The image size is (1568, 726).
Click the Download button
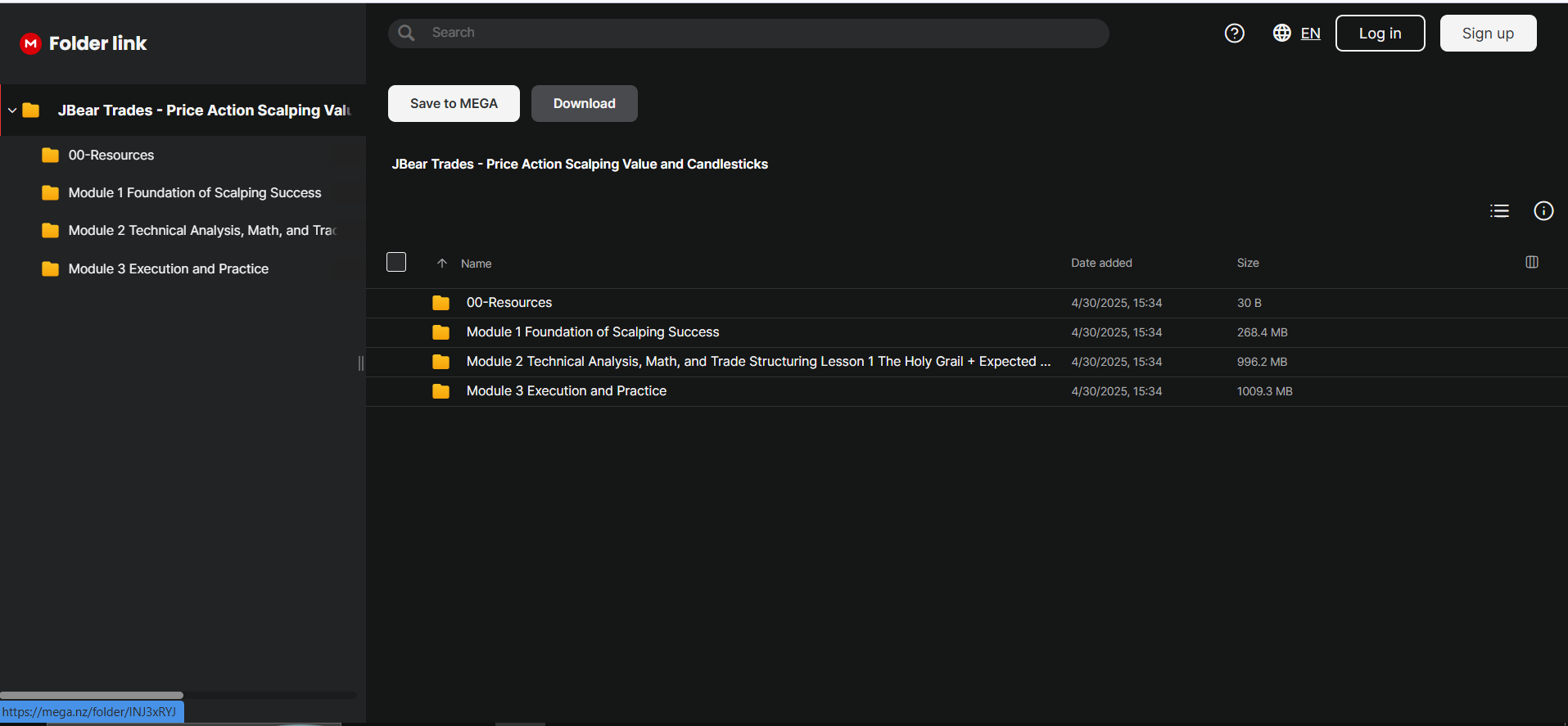tap(585, 104)
